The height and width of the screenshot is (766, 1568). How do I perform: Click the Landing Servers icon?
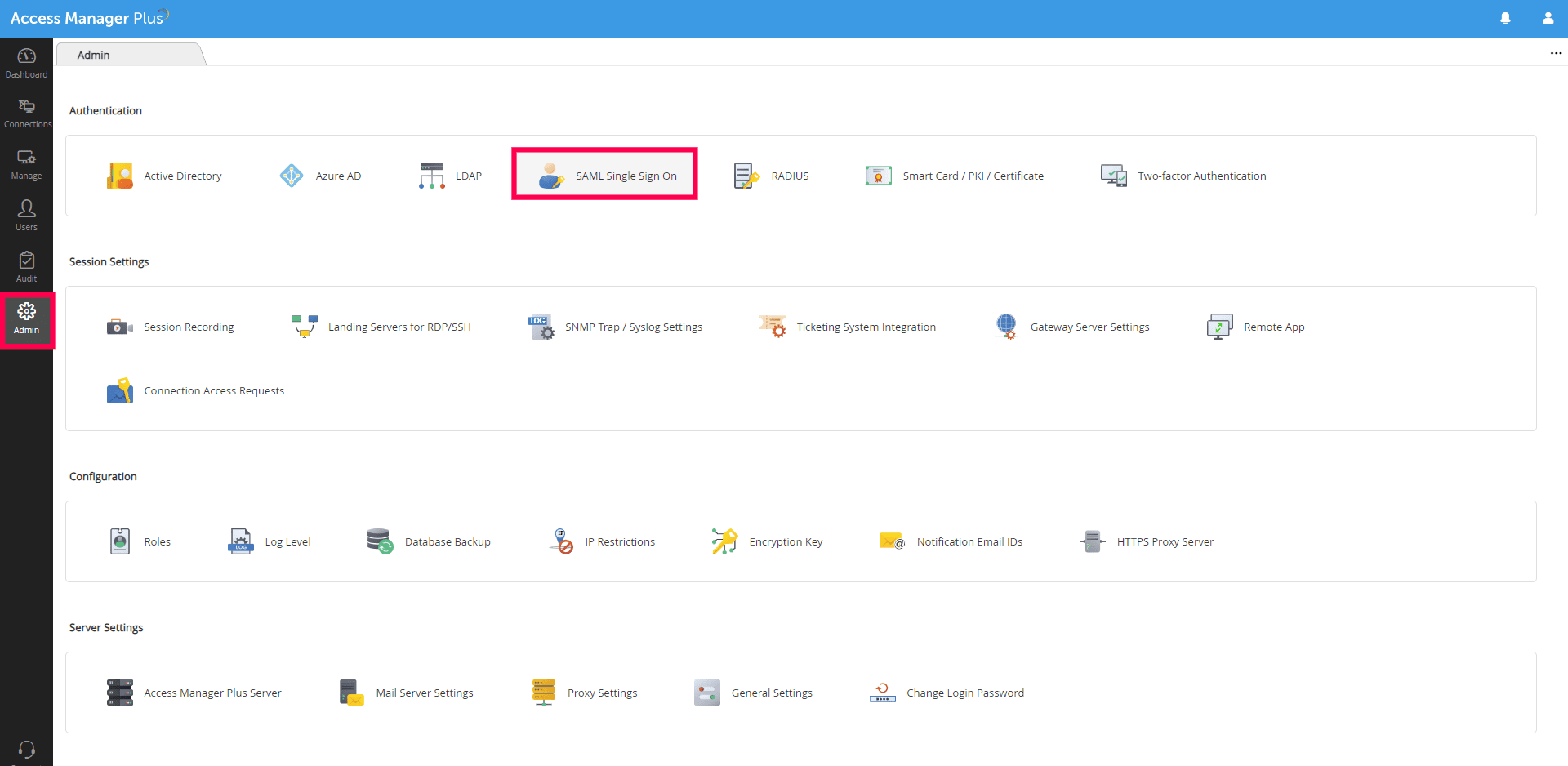[304, 327]
